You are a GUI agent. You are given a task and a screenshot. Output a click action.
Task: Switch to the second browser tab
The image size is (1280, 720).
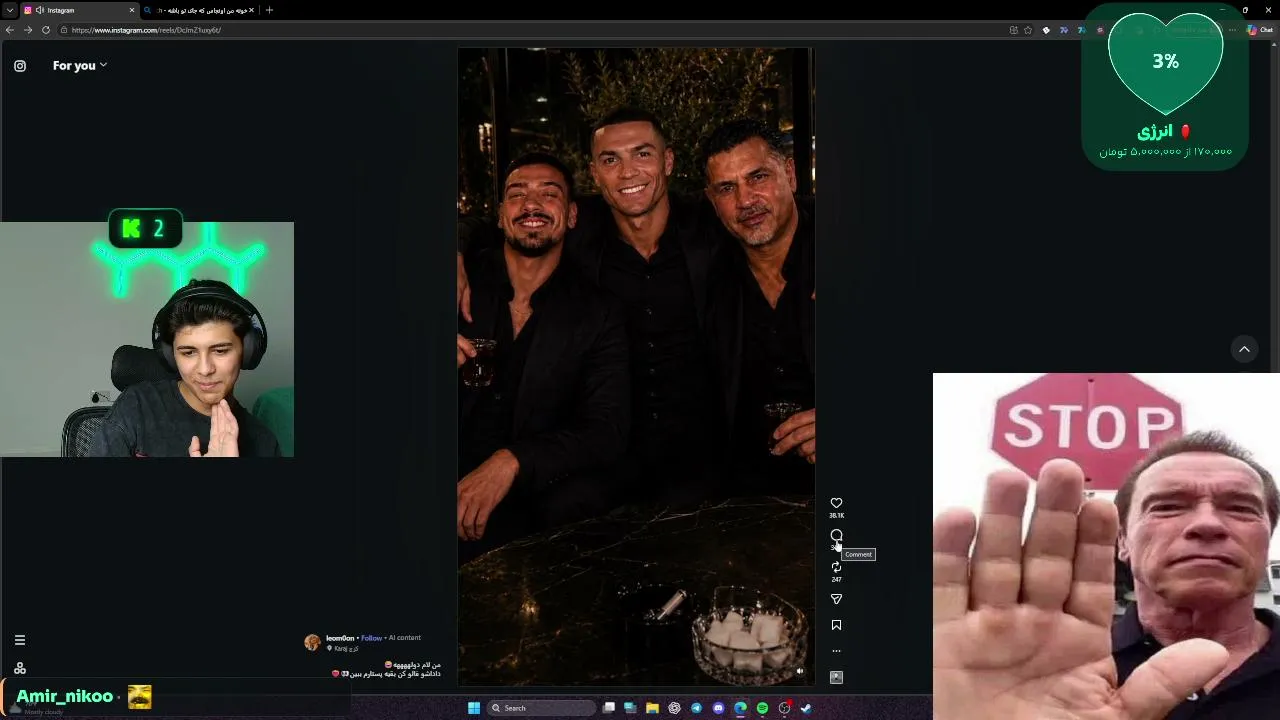click(x=200, y=10)
